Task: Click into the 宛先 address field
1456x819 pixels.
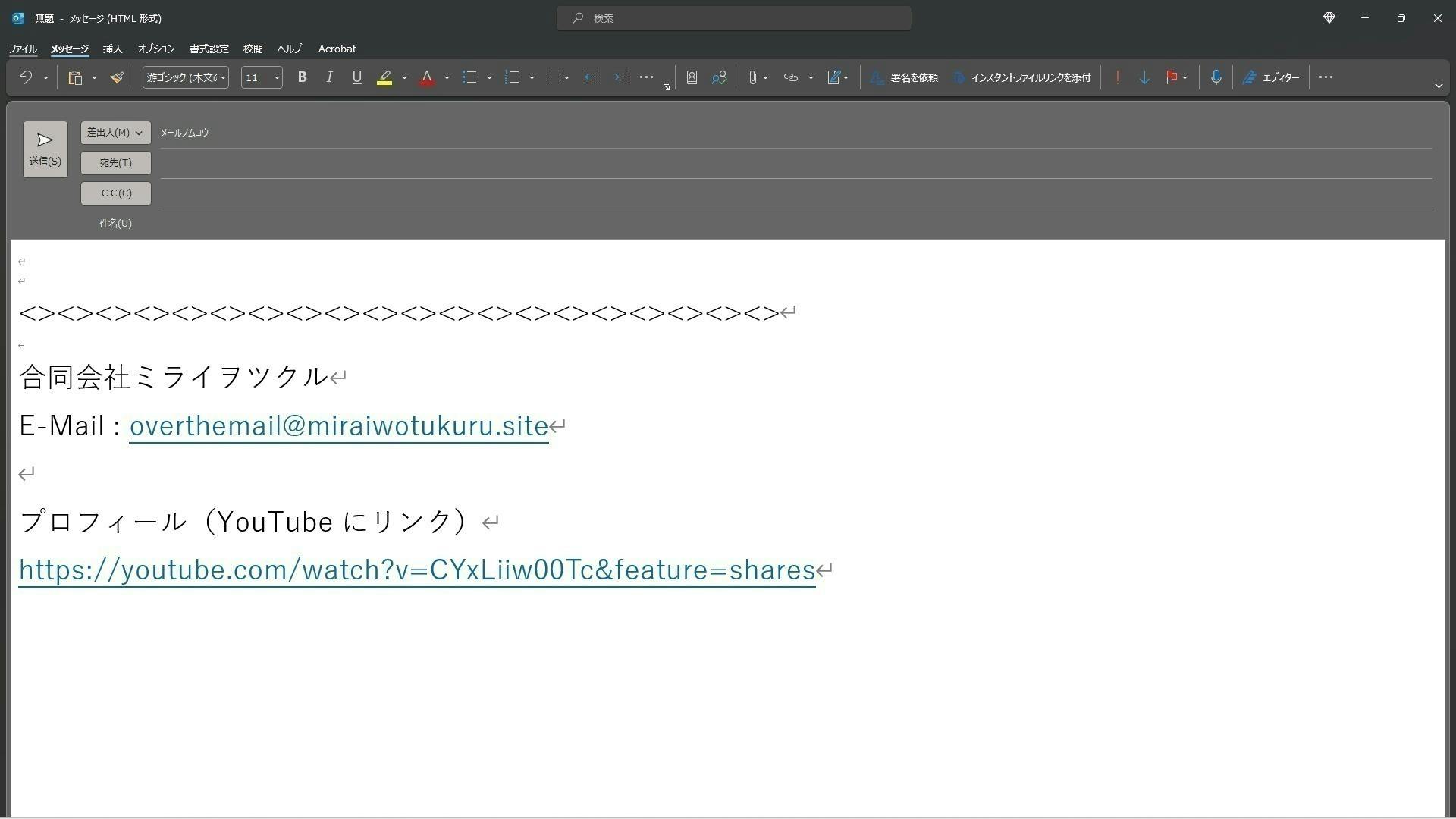Action: 796,163
